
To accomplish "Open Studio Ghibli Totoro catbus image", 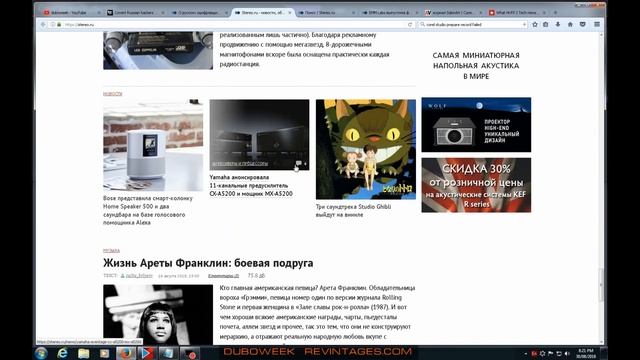I will [366, 149].
